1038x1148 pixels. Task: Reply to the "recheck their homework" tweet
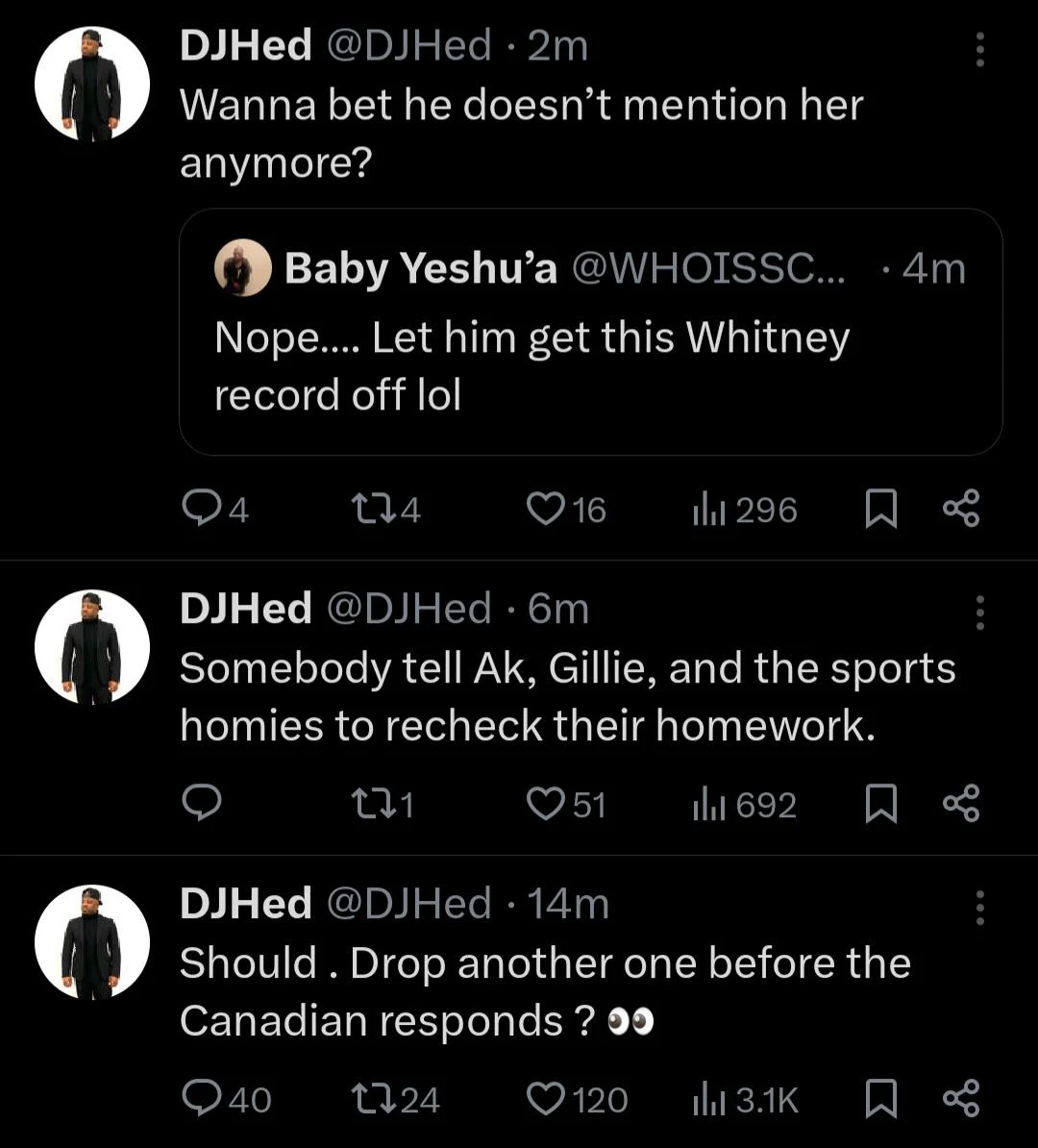tap(202, 804)
